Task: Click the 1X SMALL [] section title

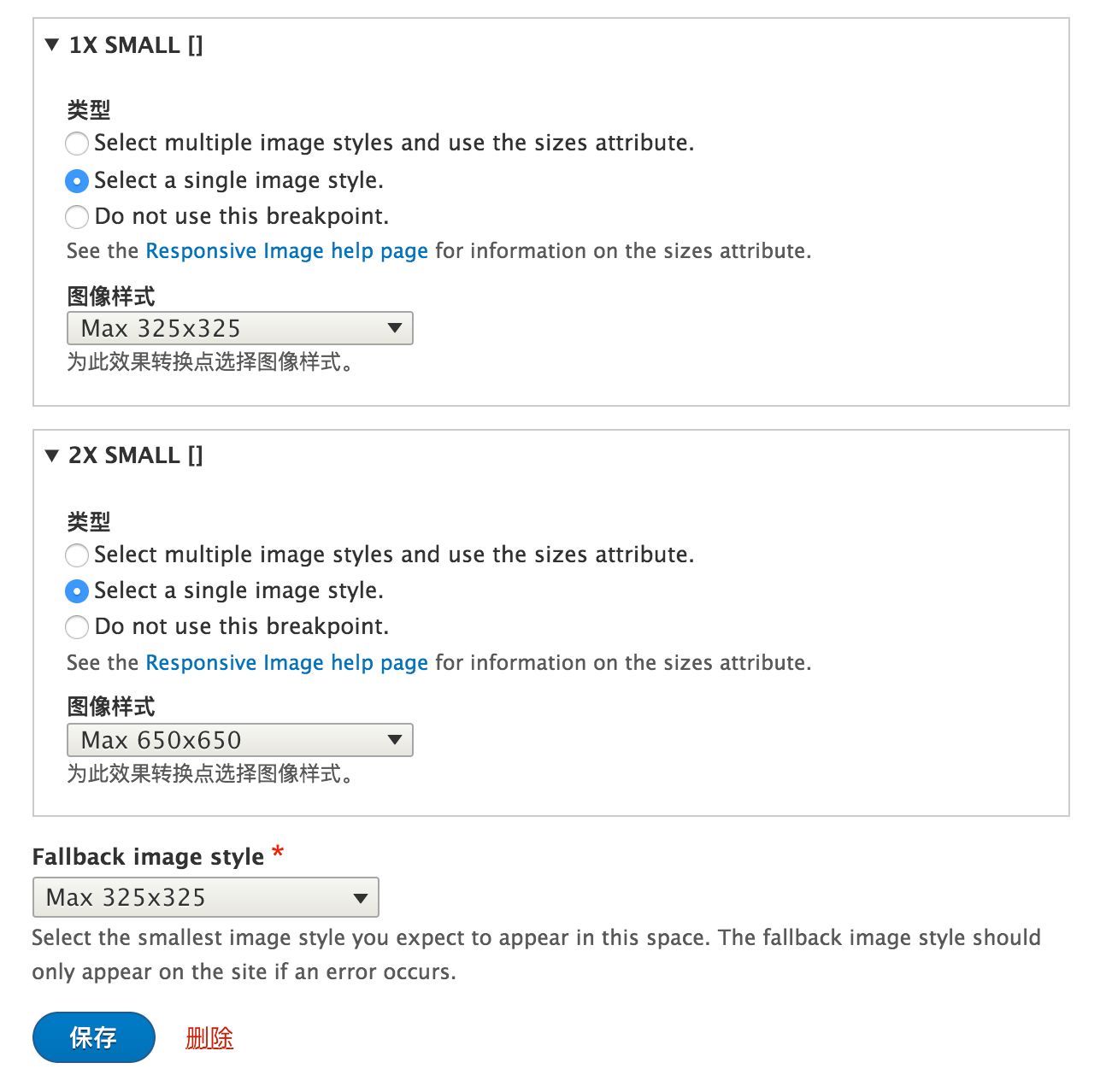Action: [136, 45]
